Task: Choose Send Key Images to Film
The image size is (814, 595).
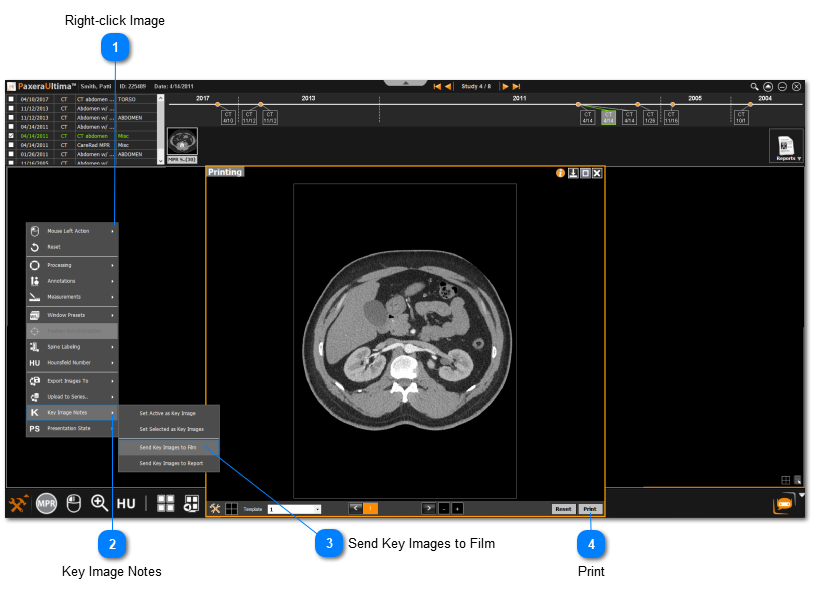Action: [168, 447]
